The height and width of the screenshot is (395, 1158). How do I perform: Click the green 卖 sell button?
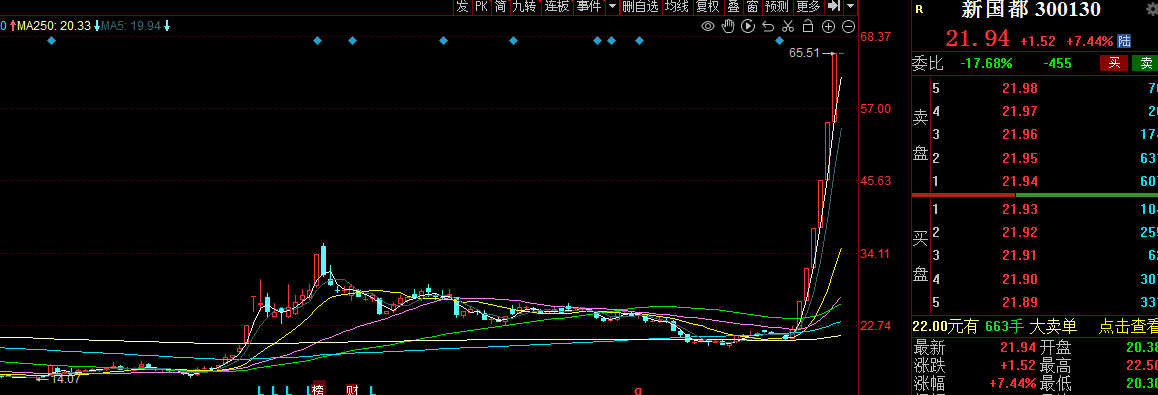(1145, 63)
